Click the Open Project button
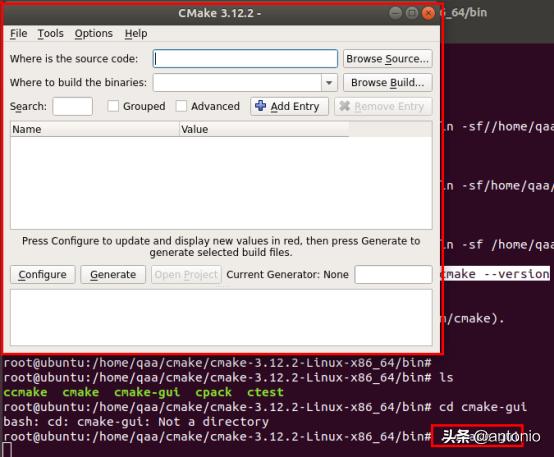 (186, 275)
